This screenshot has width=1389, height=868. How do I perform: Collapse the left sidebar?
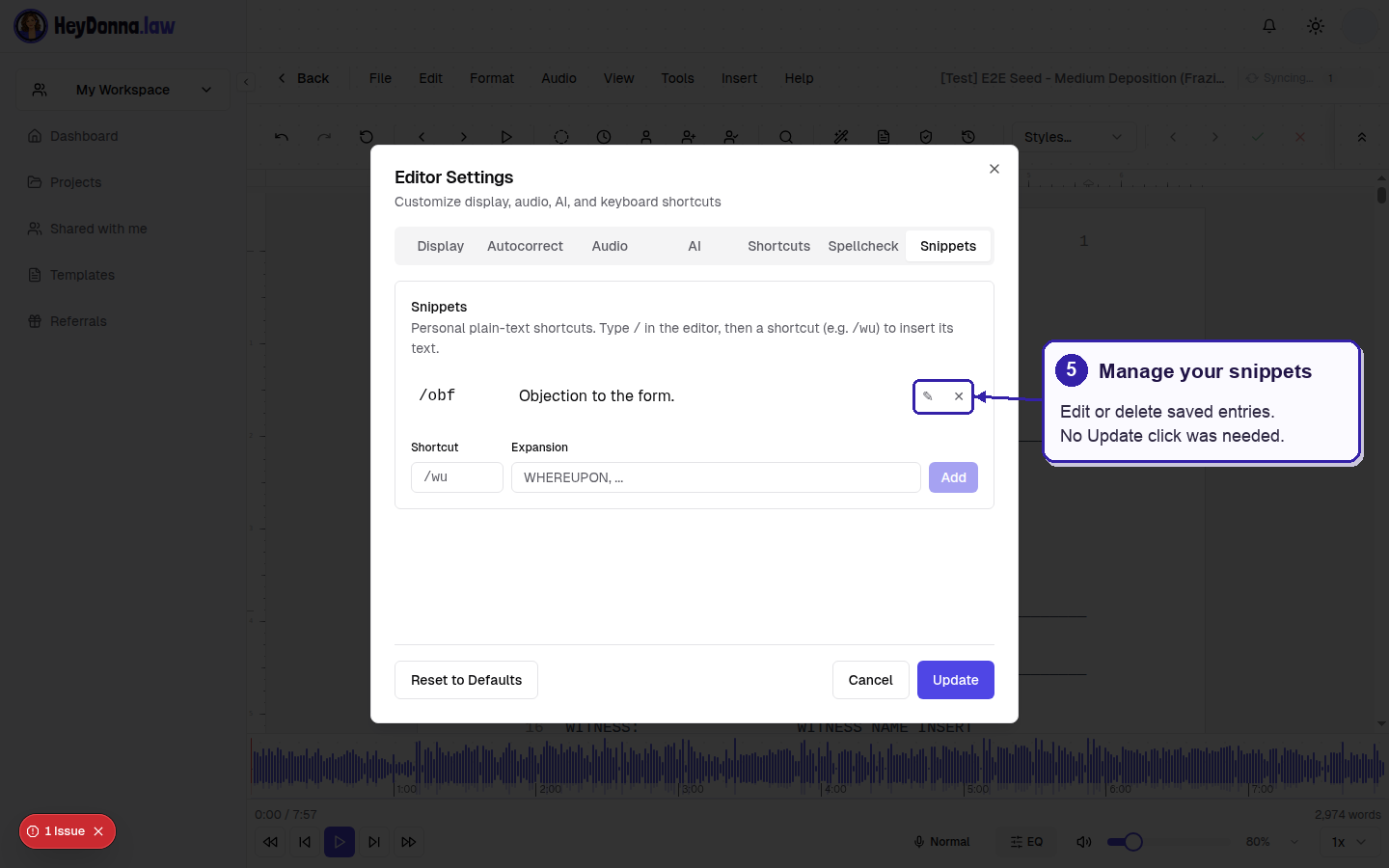tap(246, 82)
